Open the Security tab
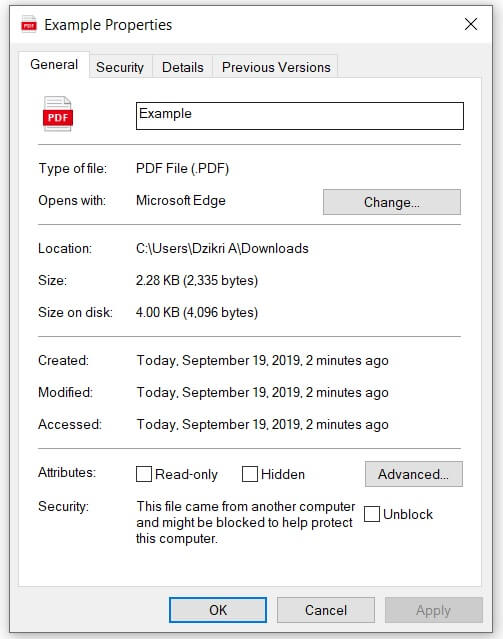This screenshot has width=503, height=639. (x=120, y=67)
